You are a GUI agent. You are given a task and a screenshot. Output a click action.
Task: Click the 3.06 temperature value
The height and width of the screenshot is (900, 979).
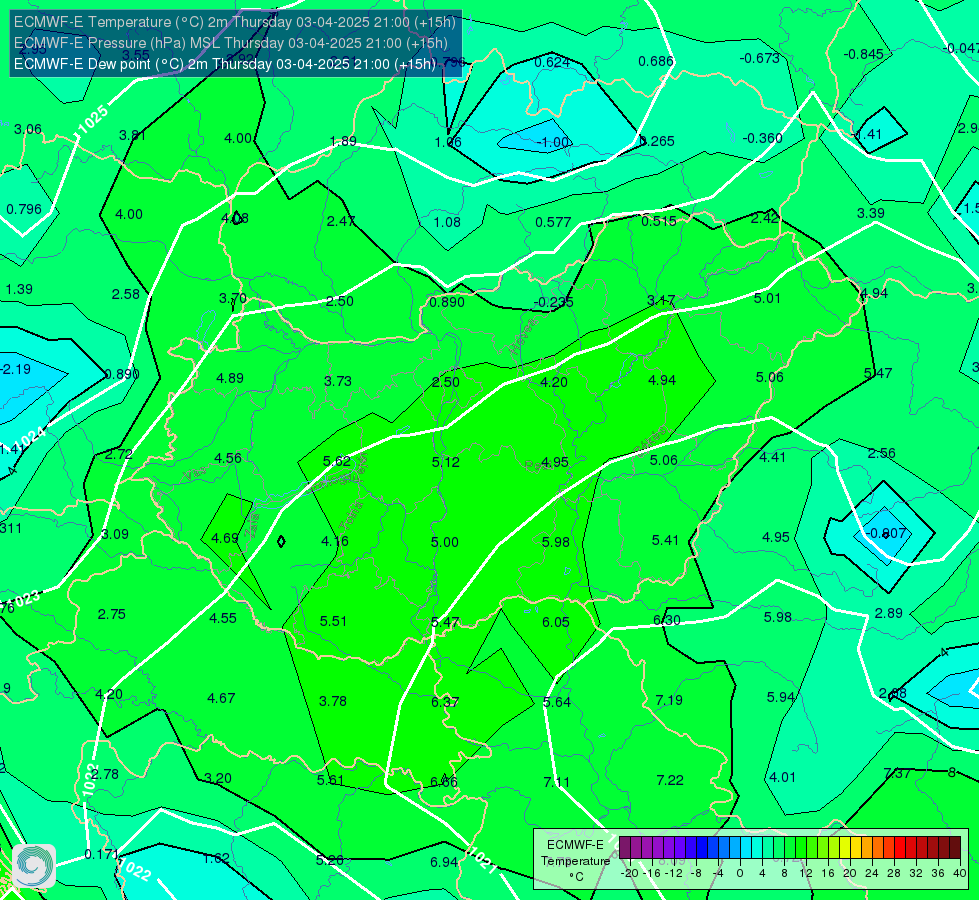(28, 129)
